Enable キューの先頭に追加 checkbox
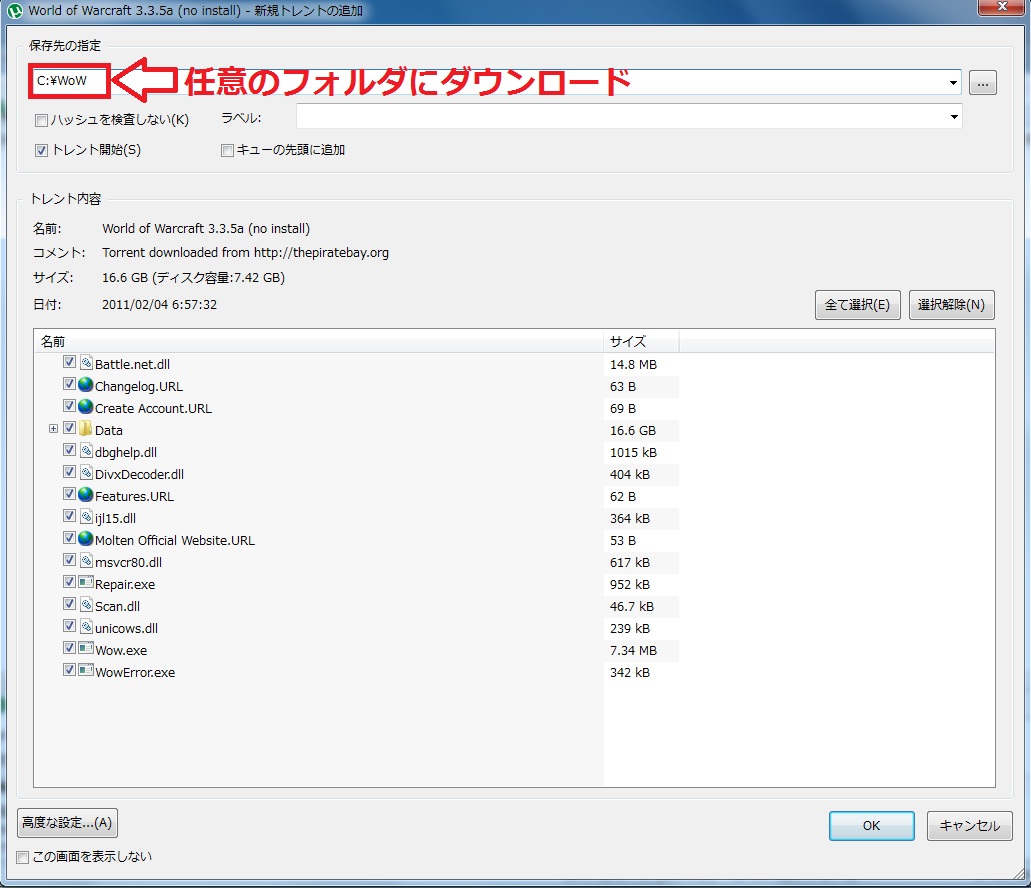 [x=228, y=151]
